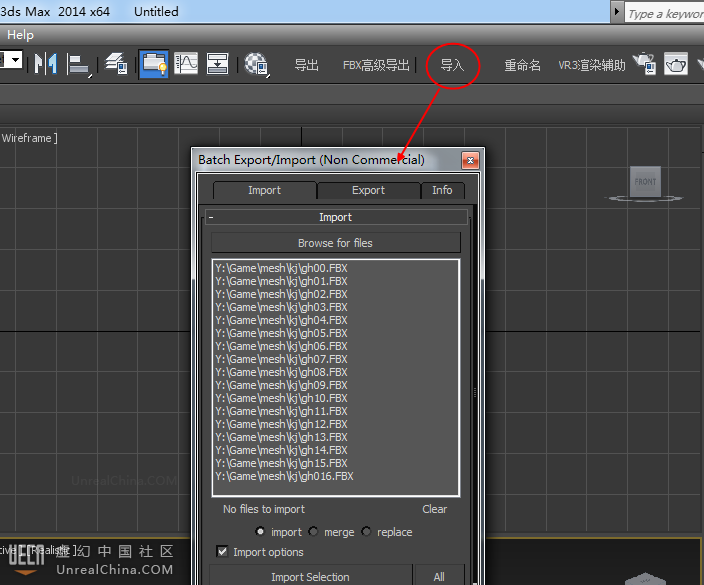Image resolution: width=704 pixels, height=585 pixels.
Task: Open the Help menu
Action: click(x=20, y=35)
